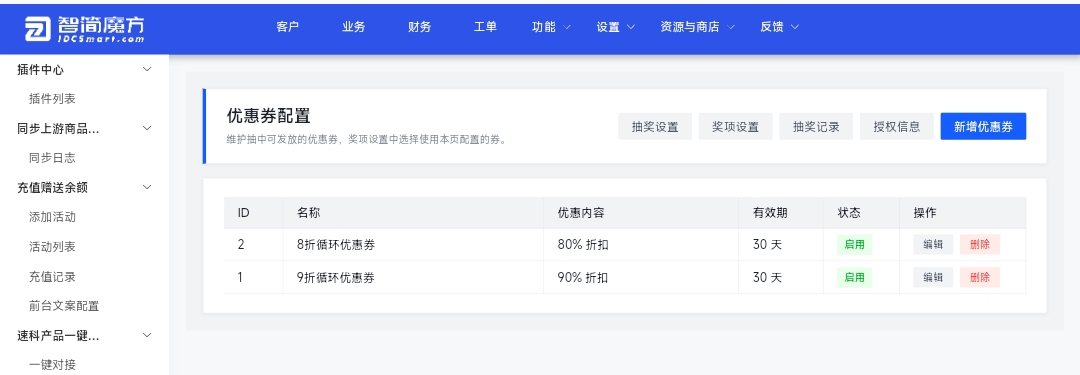Click the 新增优惠券 button

983,126
